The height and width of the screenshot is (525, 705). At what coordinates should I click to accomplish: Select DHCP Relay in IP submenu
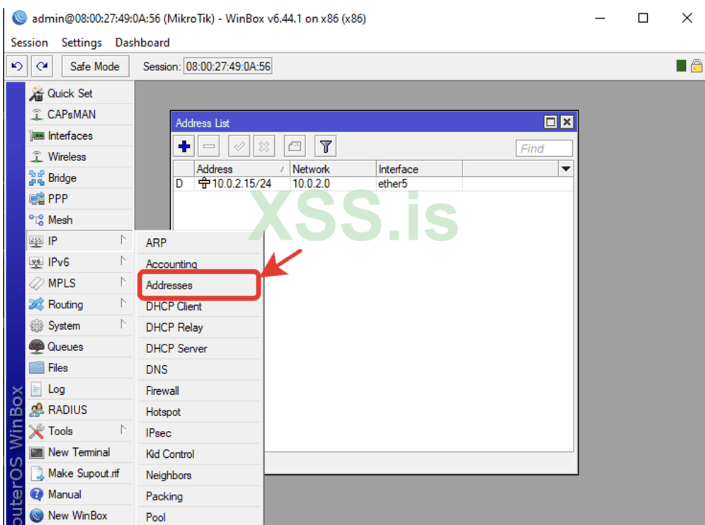tap(199, 327)
